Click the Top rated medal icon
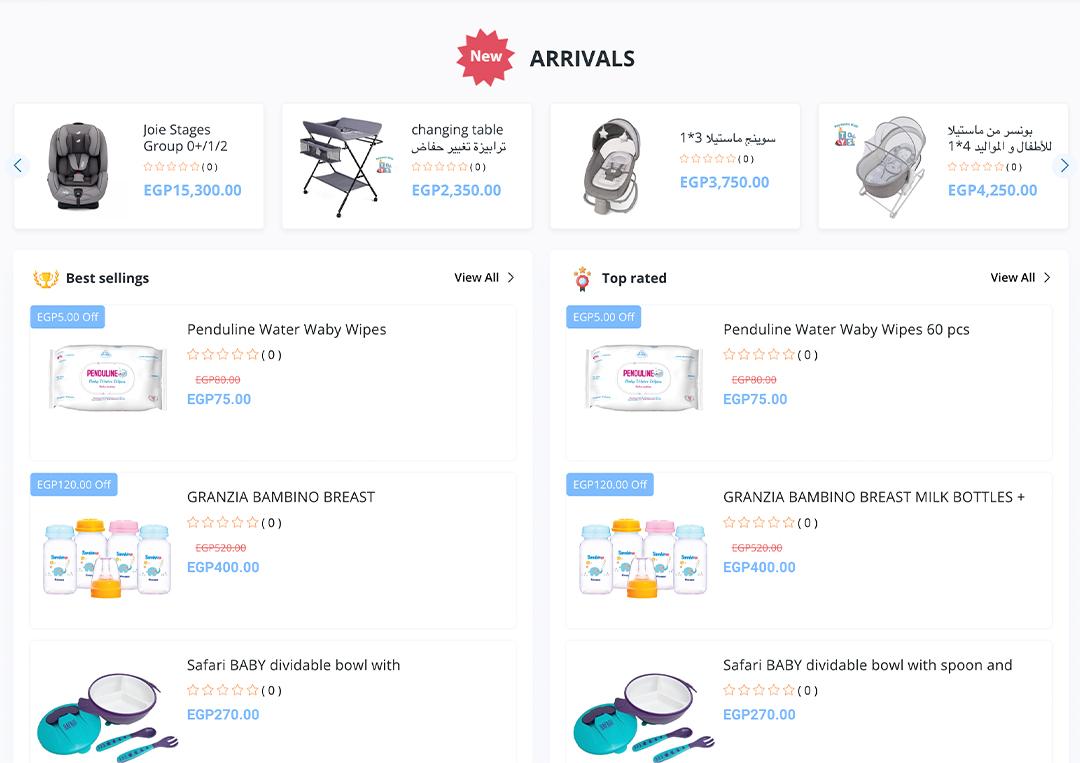 [x=582, y=279]
